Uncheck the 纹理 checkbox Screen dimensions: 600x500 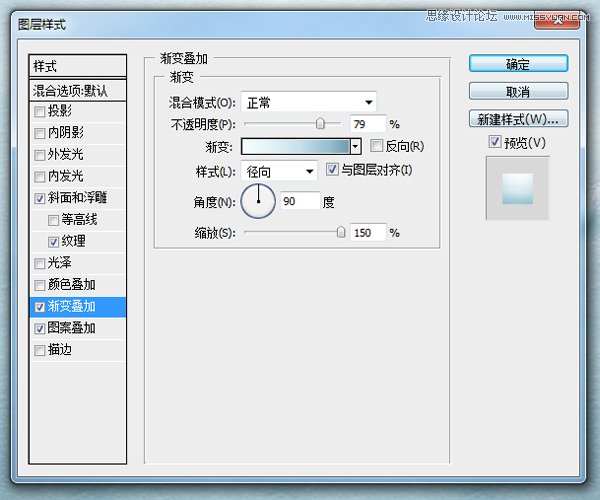pos(53,242)
